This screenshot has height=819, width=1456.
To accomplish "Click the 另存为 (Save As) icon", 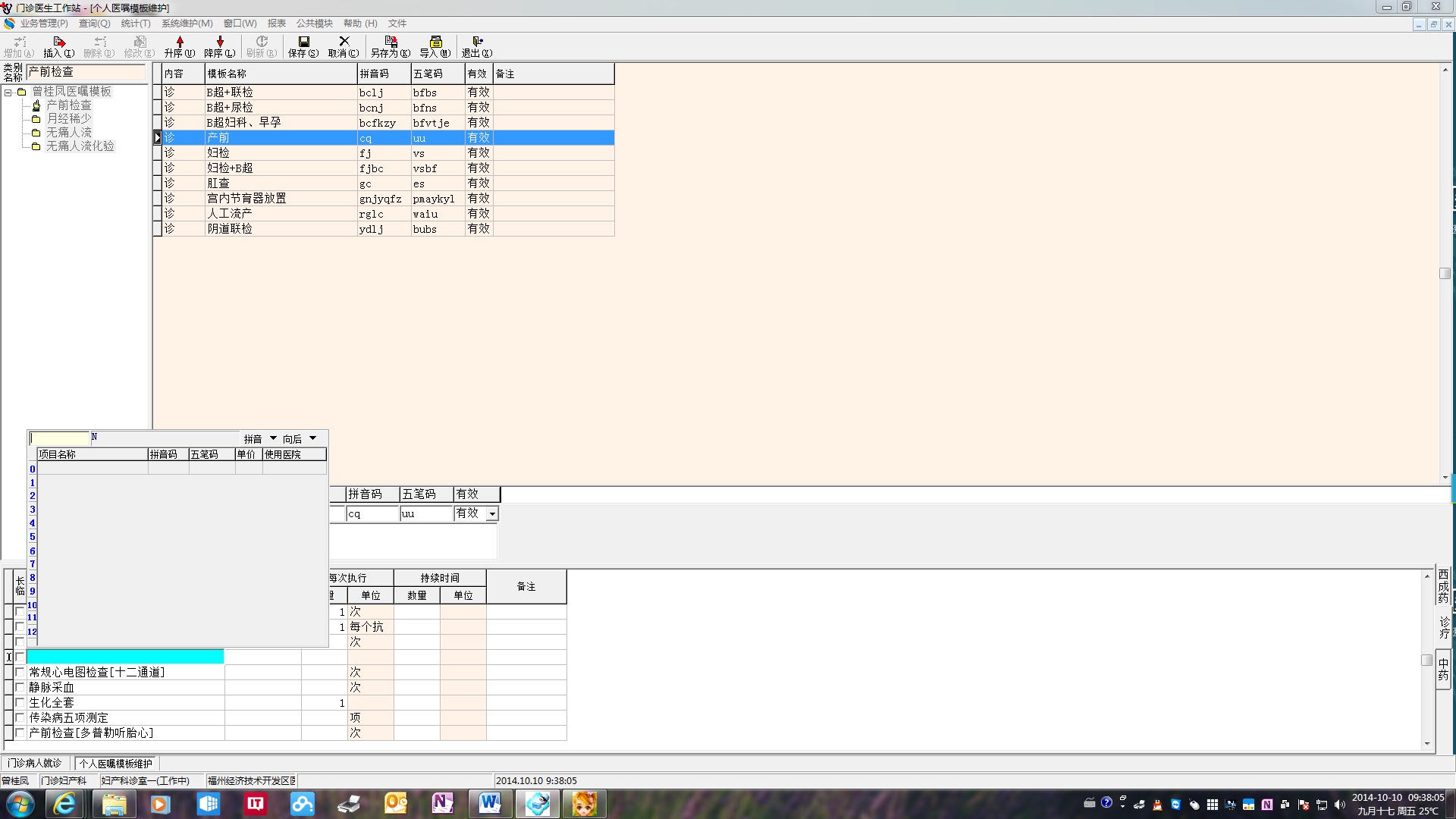I will coord(391,42).
